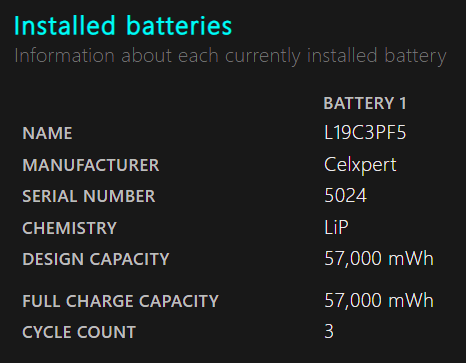Screen dimensions: 466x363
Task: Click the MANUFACTURER row label
Action: pyautogui.click(x=91, y=165)
